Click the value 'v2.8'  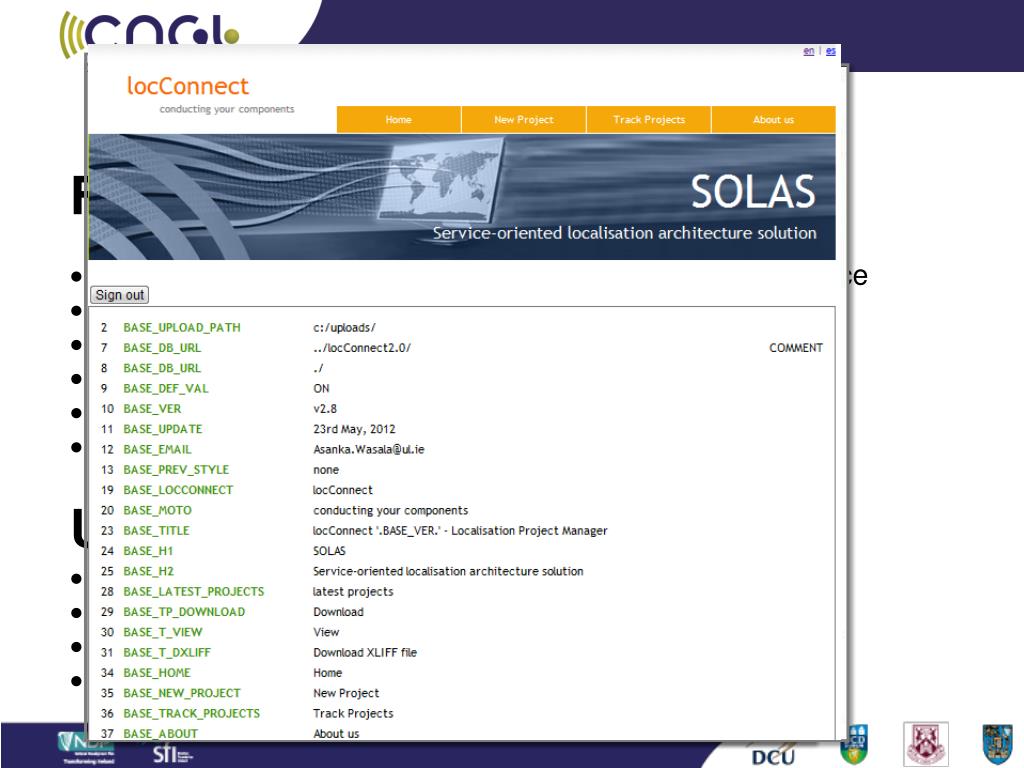pos(325,409)
